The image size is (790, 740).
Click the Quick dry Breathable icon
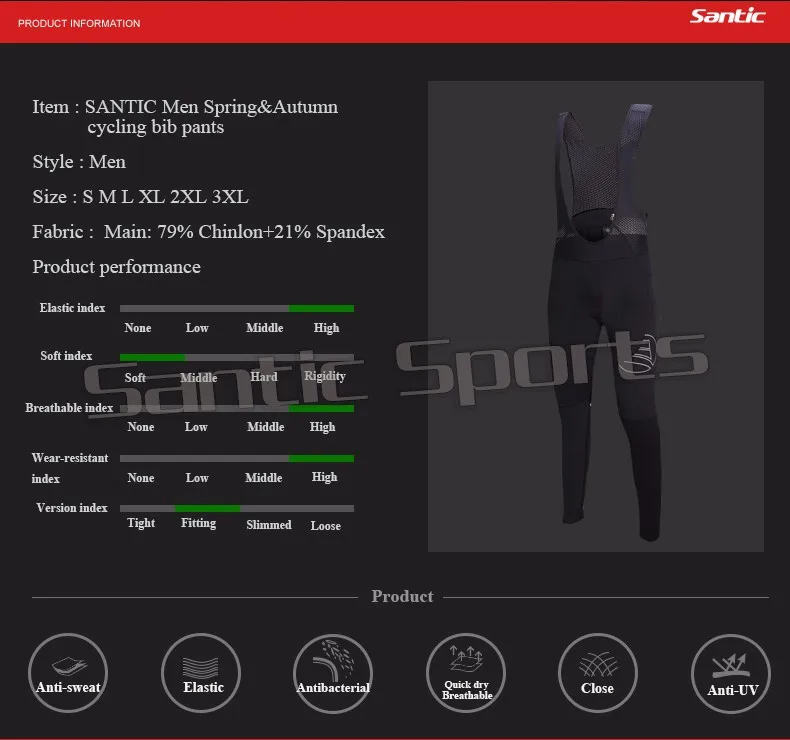pos(466,672)
